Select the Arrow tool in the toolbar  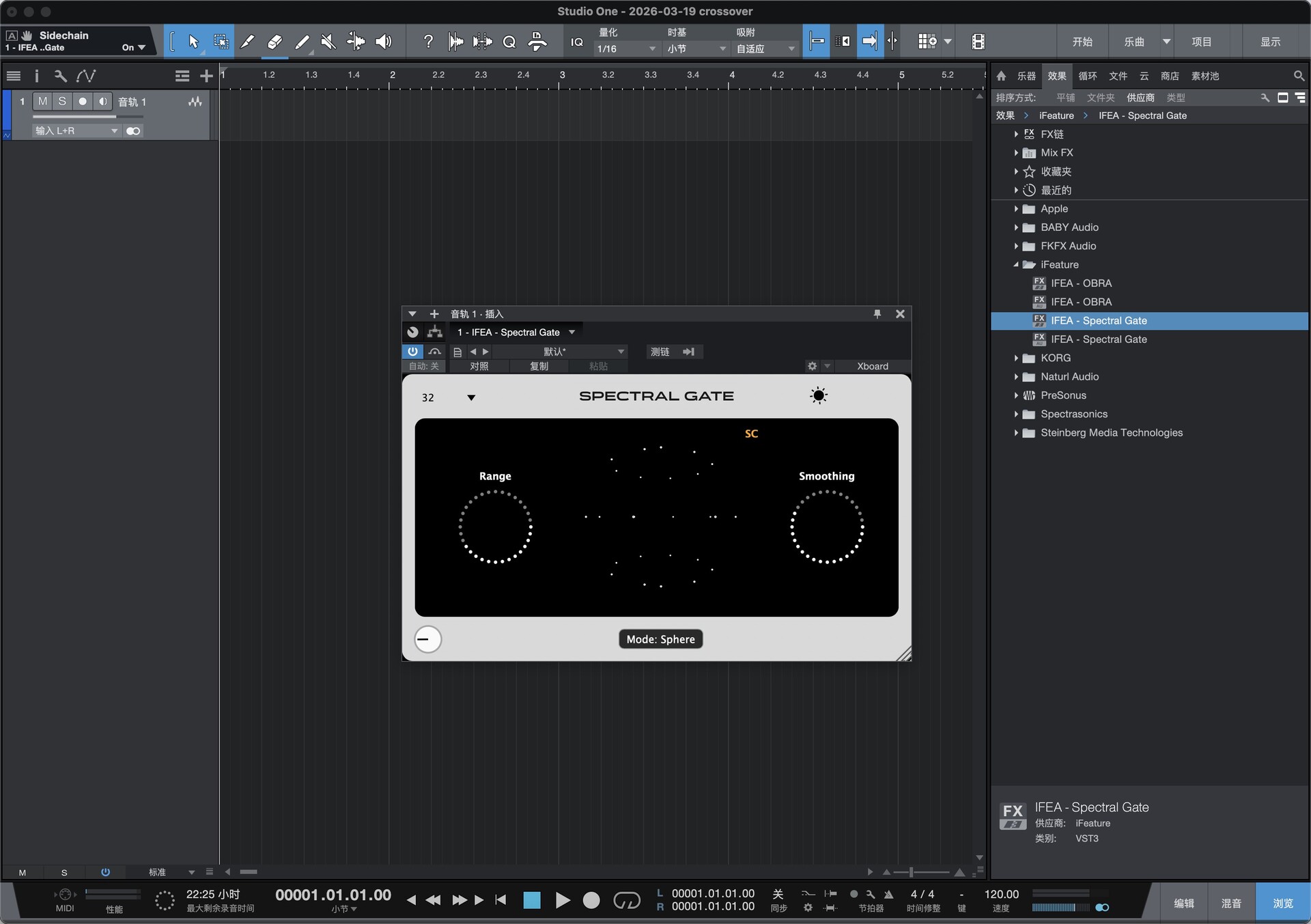(193, 41)
